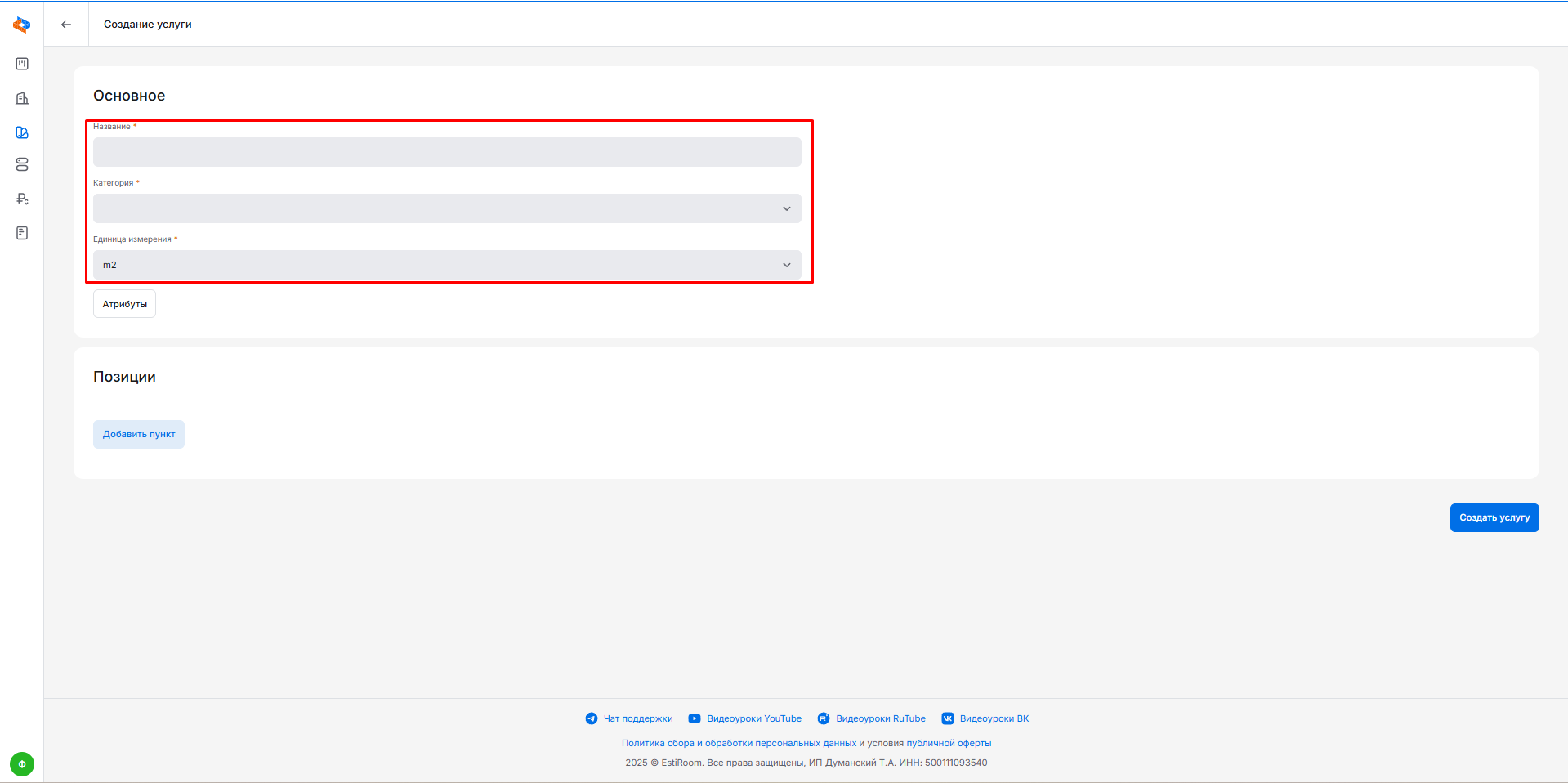
Task: Open the Видеоуроки YouTube link
Action: click(x=753, y=719)
